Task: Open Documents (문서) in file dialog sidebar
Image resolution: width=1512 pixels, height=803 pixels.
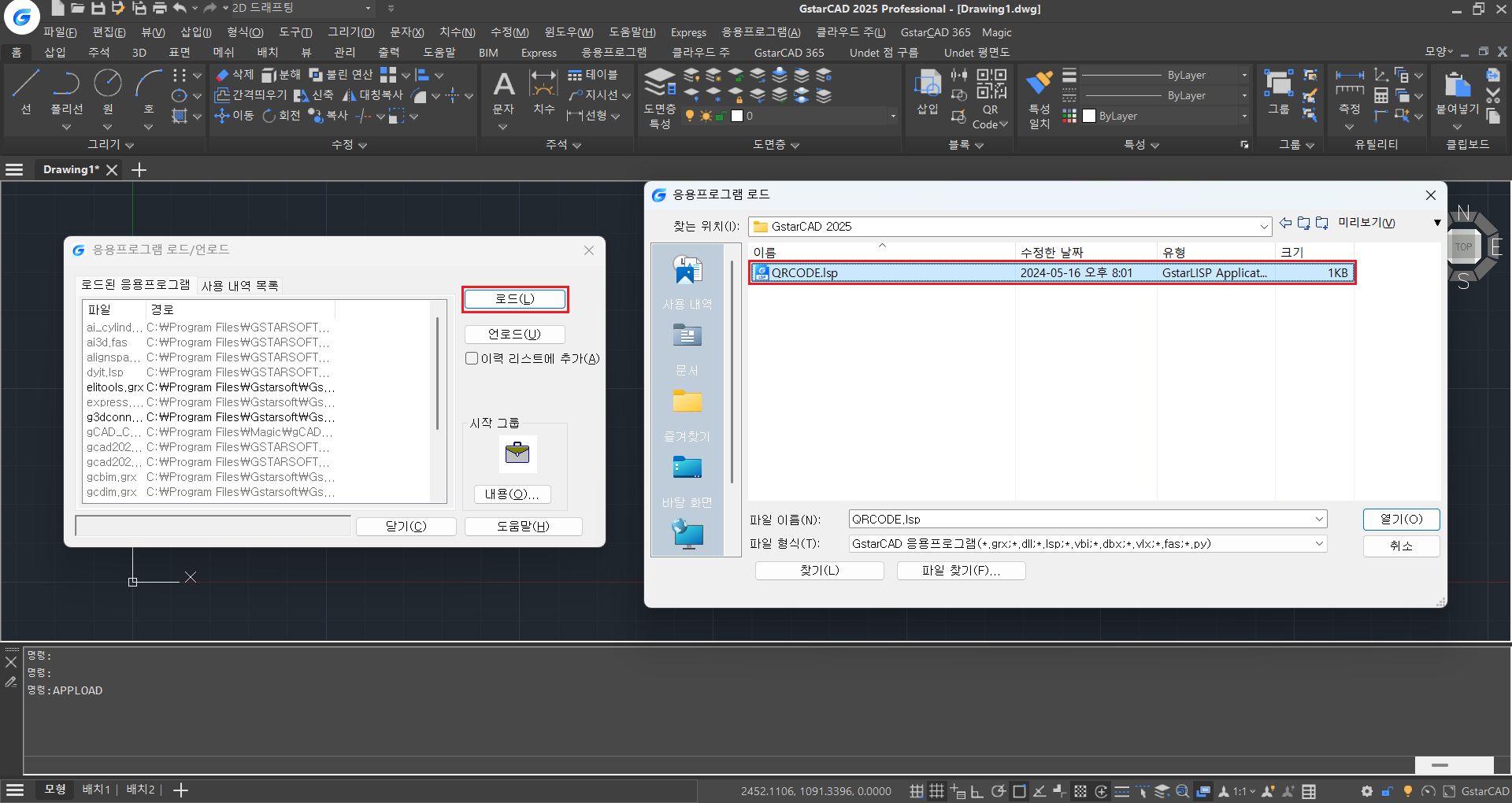Action: click(687, 350)
